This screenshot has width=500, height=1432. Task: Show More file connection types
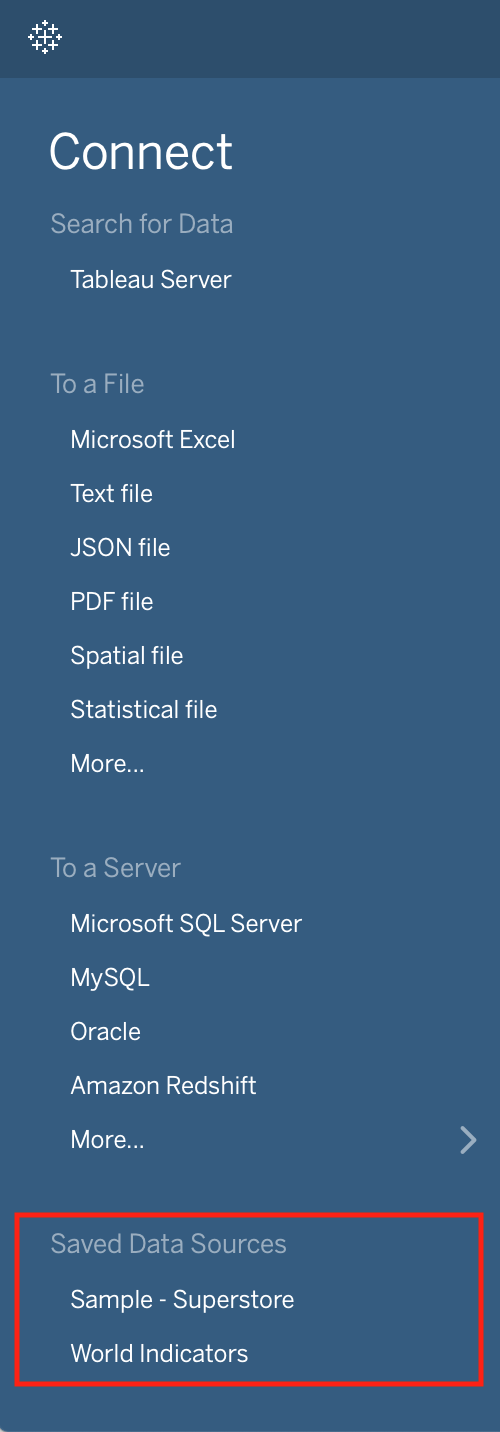[107, 764]
